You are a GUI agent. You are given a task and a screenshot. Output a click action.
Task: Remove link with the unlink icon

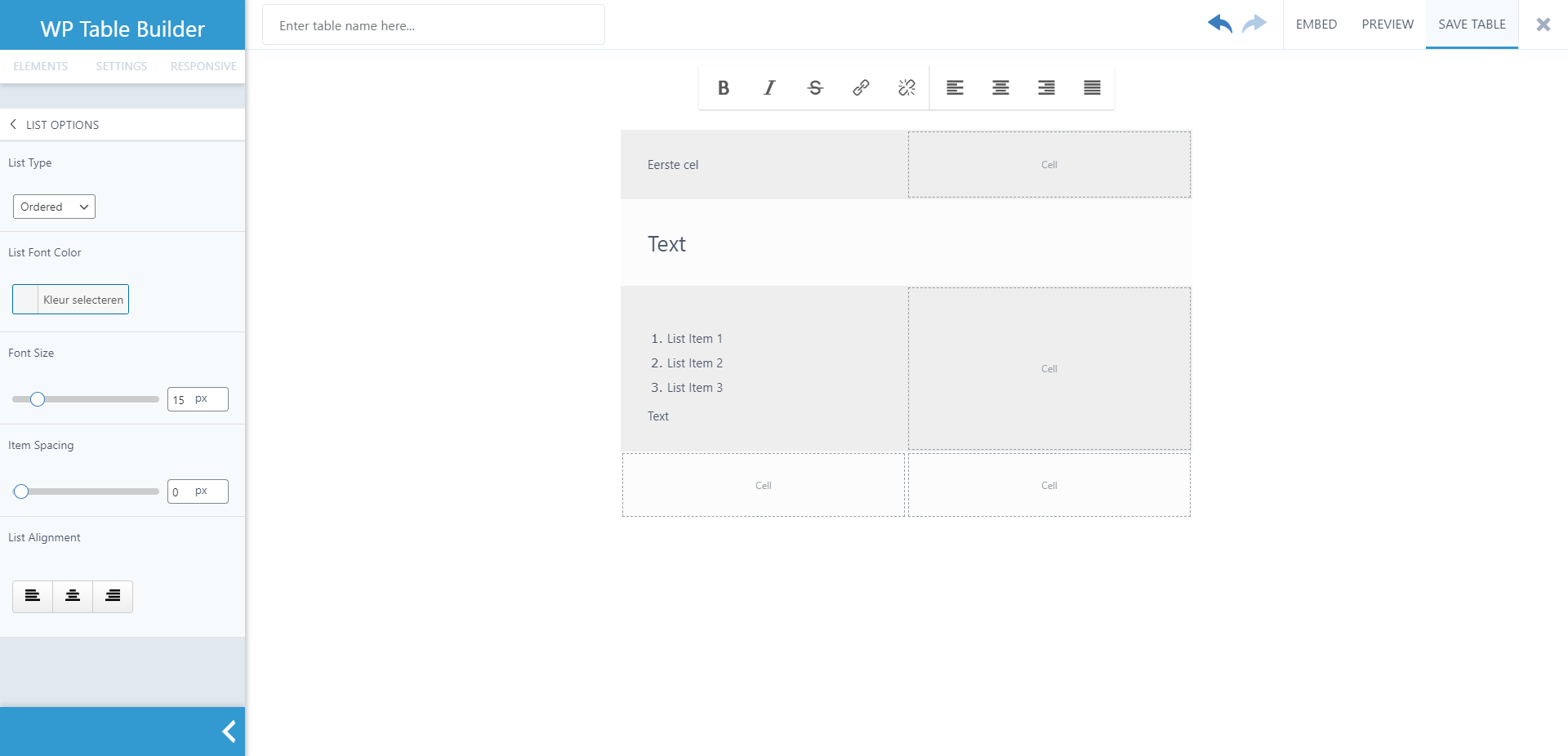pos(906,87)
